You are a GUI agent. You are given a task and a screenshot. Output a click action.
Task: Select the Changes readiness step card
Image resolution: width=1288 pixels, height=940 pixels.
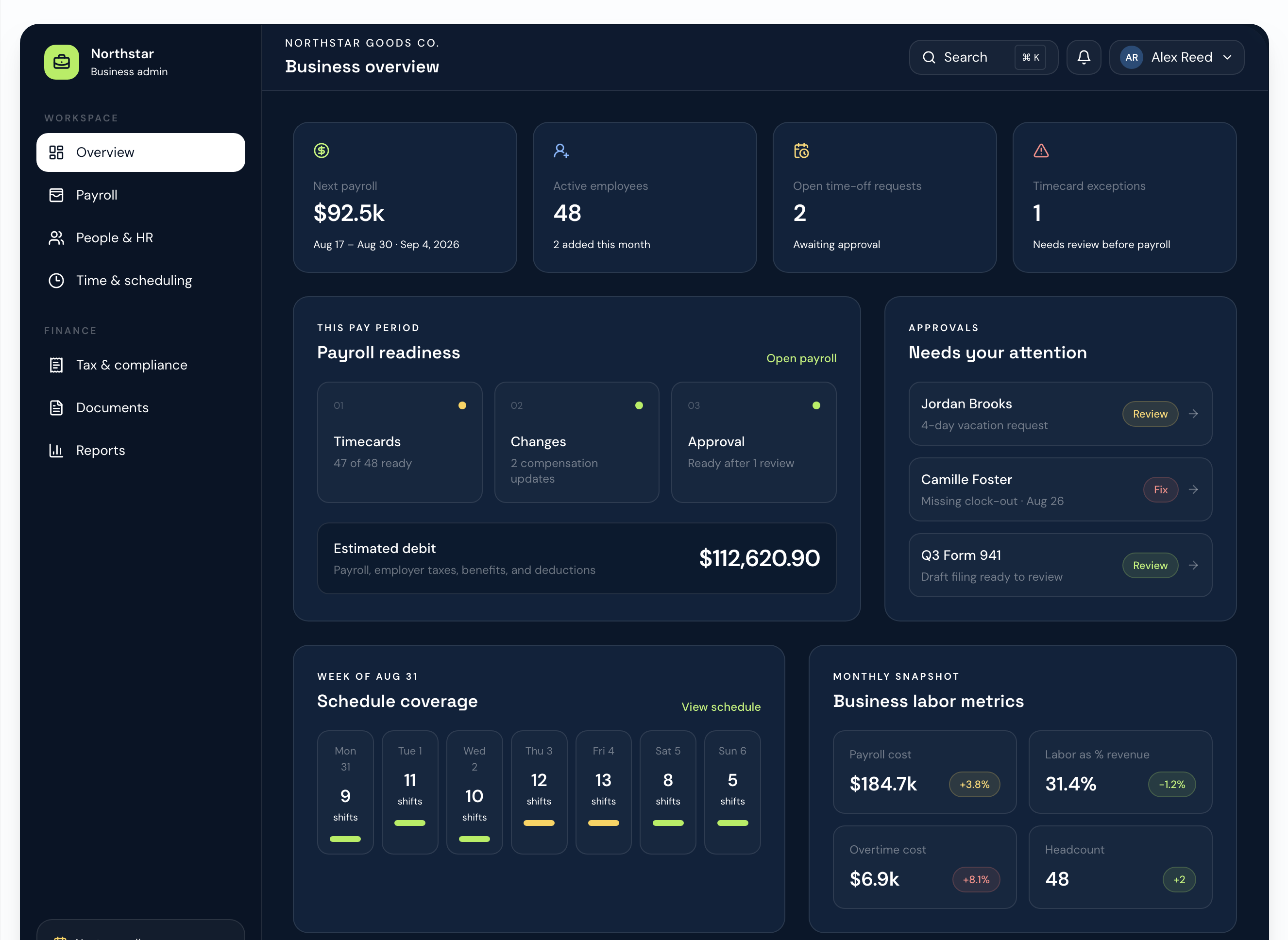tap(576, 442)
